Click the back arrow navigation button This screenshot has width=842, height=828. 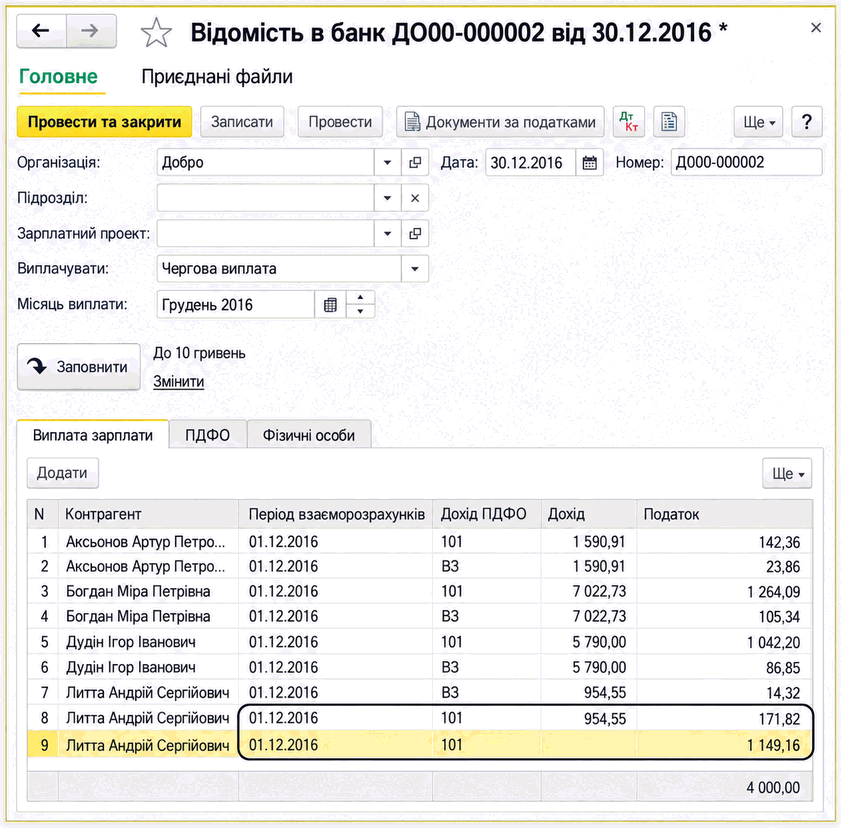click(x=41, y=31)
